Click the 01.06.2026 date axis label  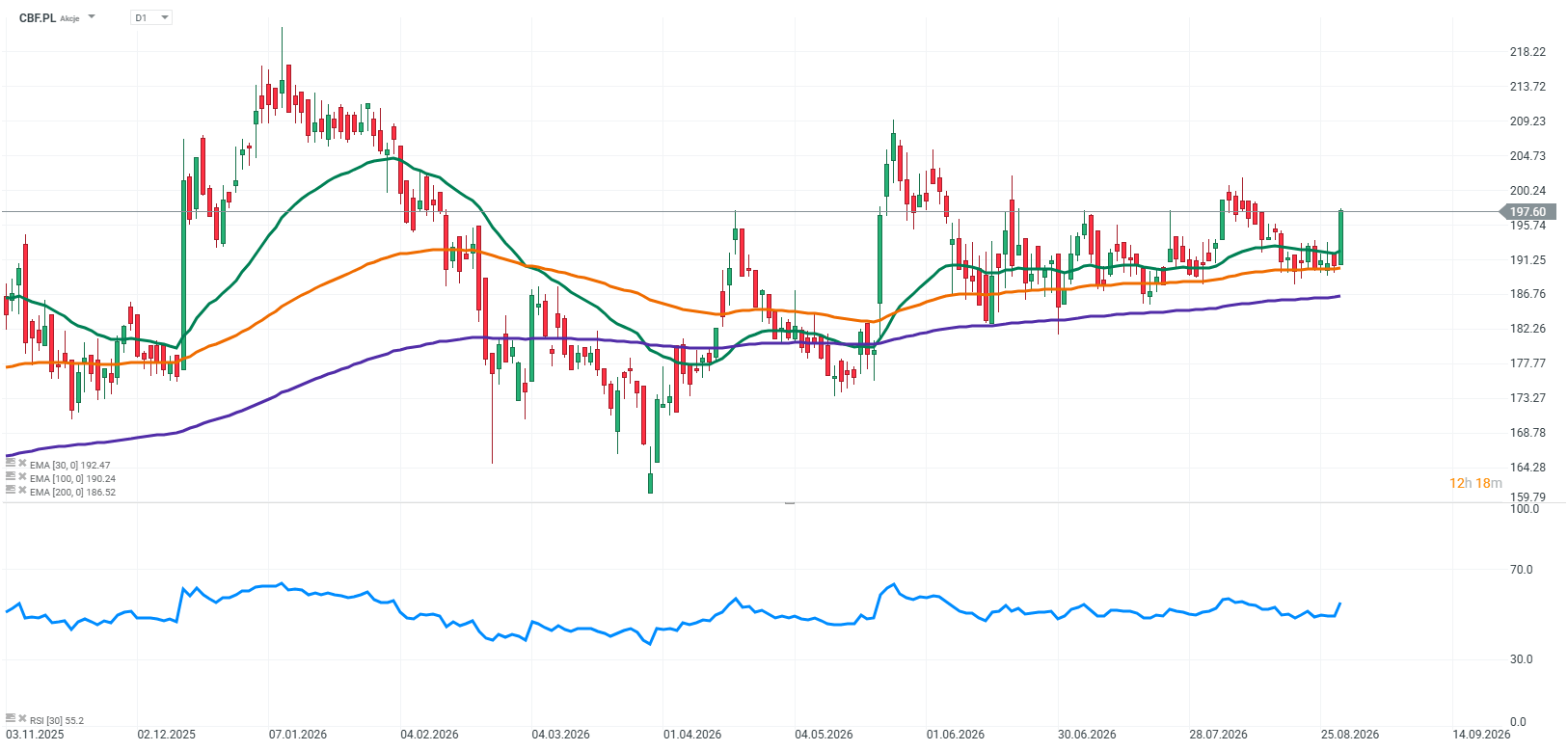click(956, 735)
